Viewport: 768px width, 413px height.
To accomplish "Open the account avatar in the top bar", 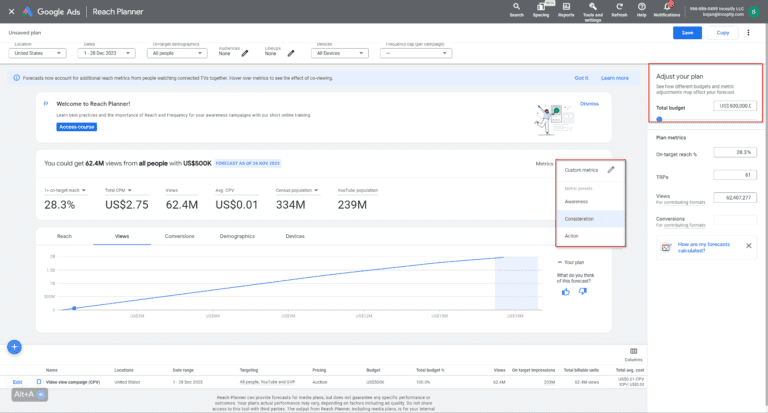I will click(754, 11).
